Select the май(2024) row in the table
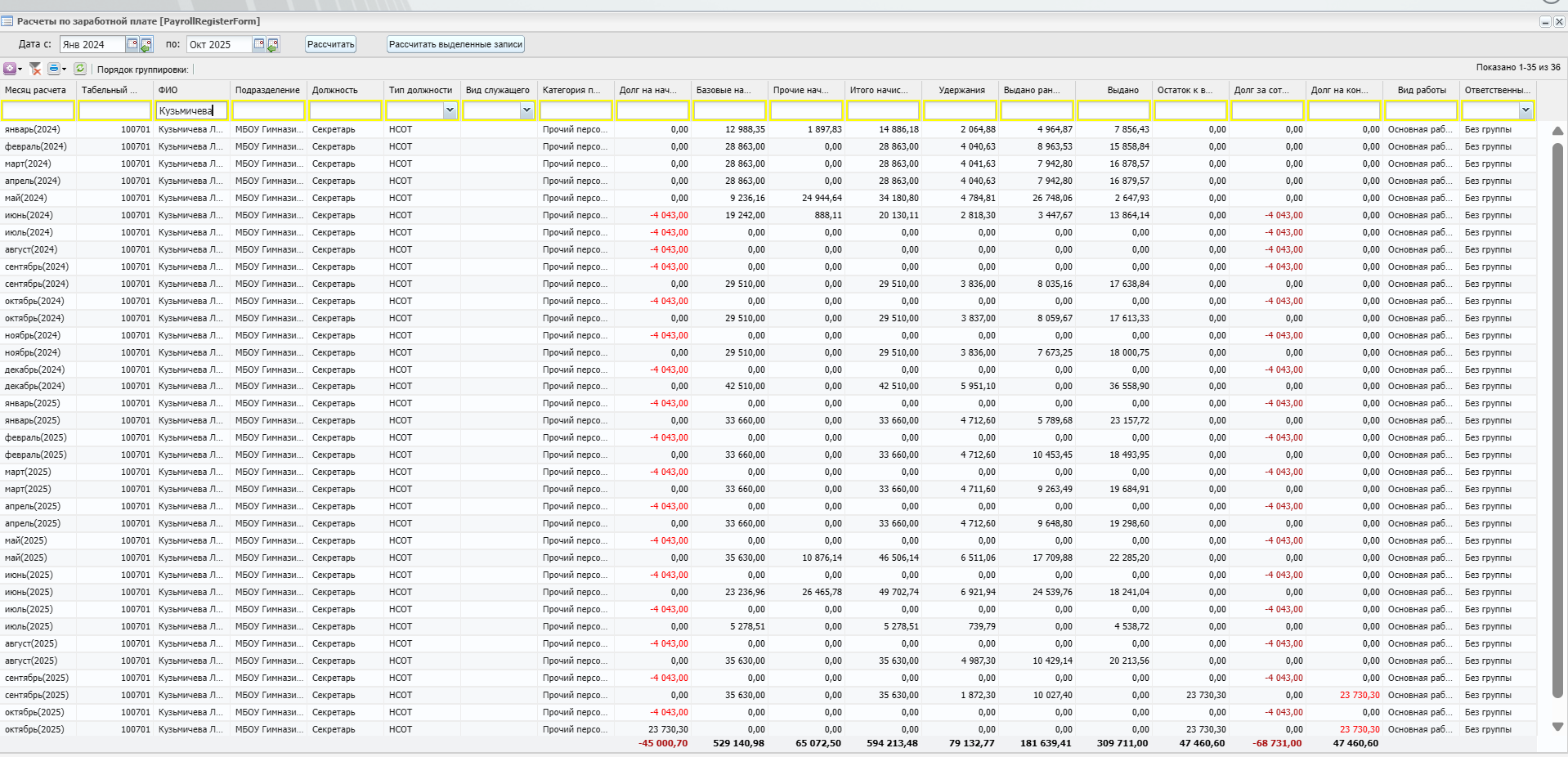 (x=327, y=198)
